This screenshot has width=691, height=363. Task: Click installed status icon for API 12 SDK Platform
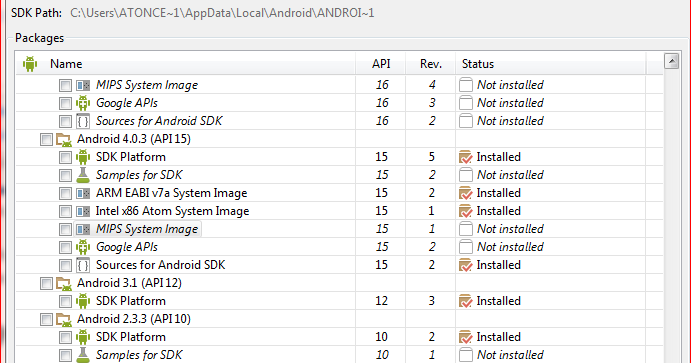(465, 301)
